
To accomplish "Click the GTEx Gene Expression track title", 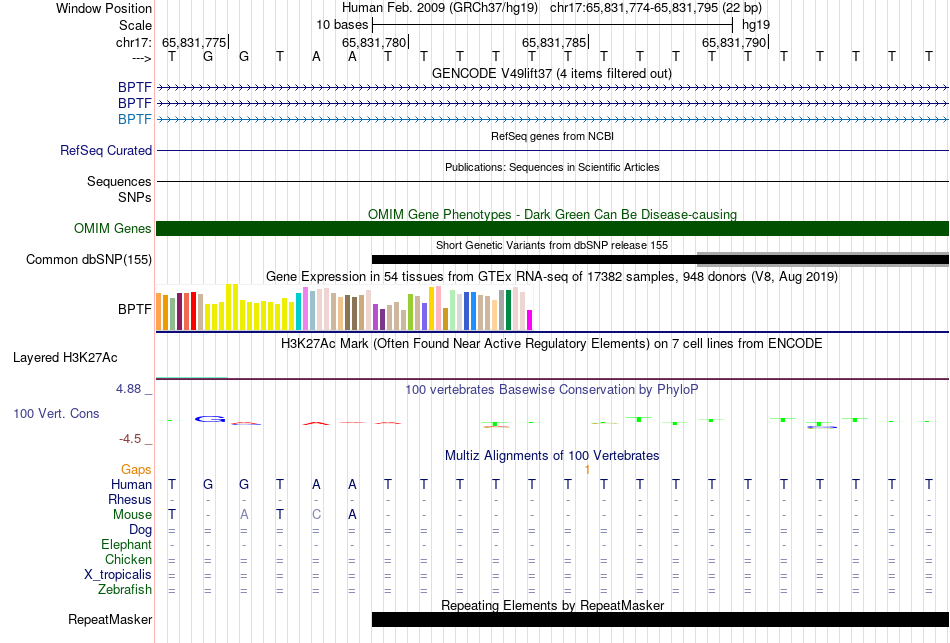I will (552, 276).
